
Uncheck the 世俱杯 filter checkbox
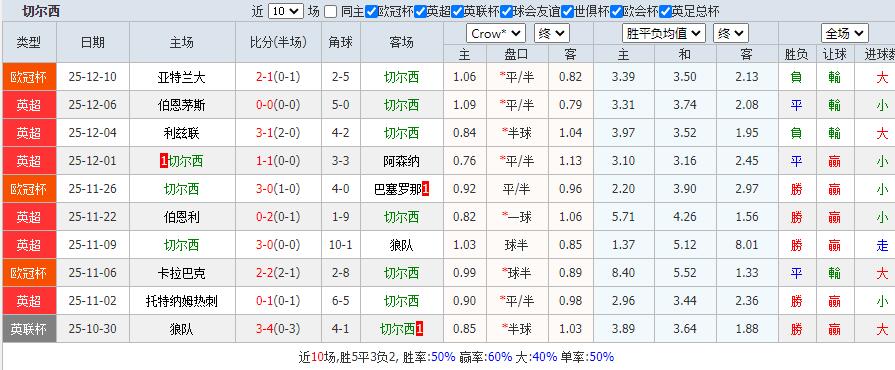pos(567,11)
